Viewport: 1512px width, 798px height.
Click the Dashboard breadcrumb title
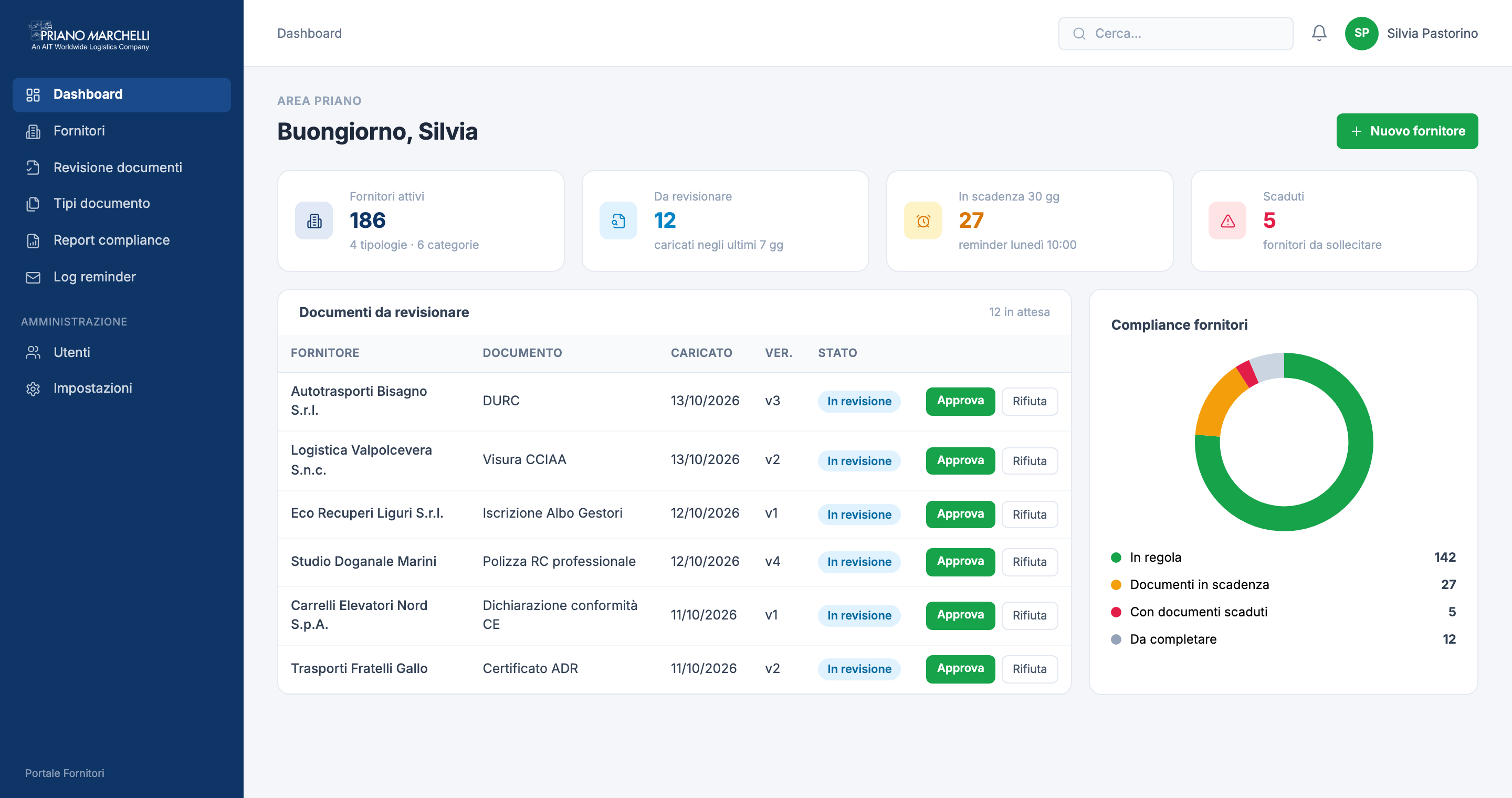[309, 34]
